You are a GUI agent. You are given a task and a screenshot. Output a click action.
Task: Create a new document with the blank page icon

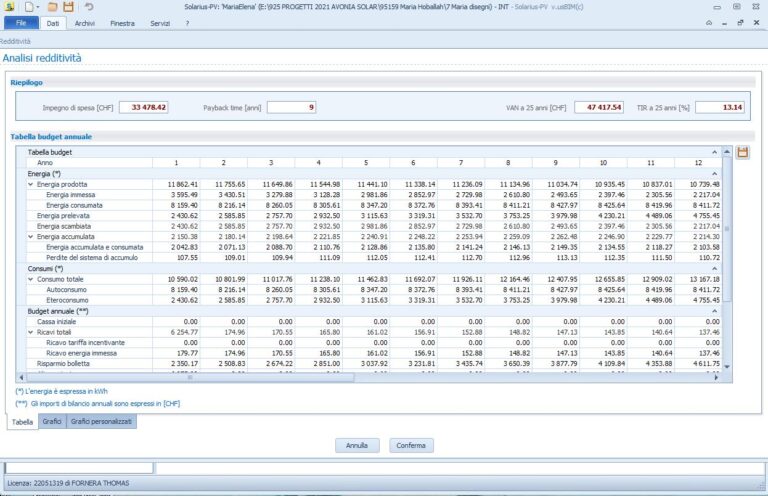[x=29, y=7]
